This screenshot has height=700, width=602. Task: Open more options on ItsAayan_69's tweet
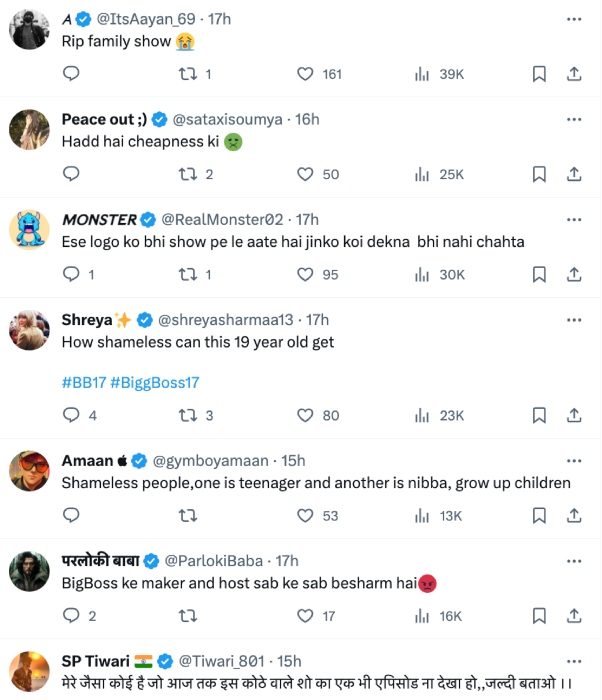(574, 19)
